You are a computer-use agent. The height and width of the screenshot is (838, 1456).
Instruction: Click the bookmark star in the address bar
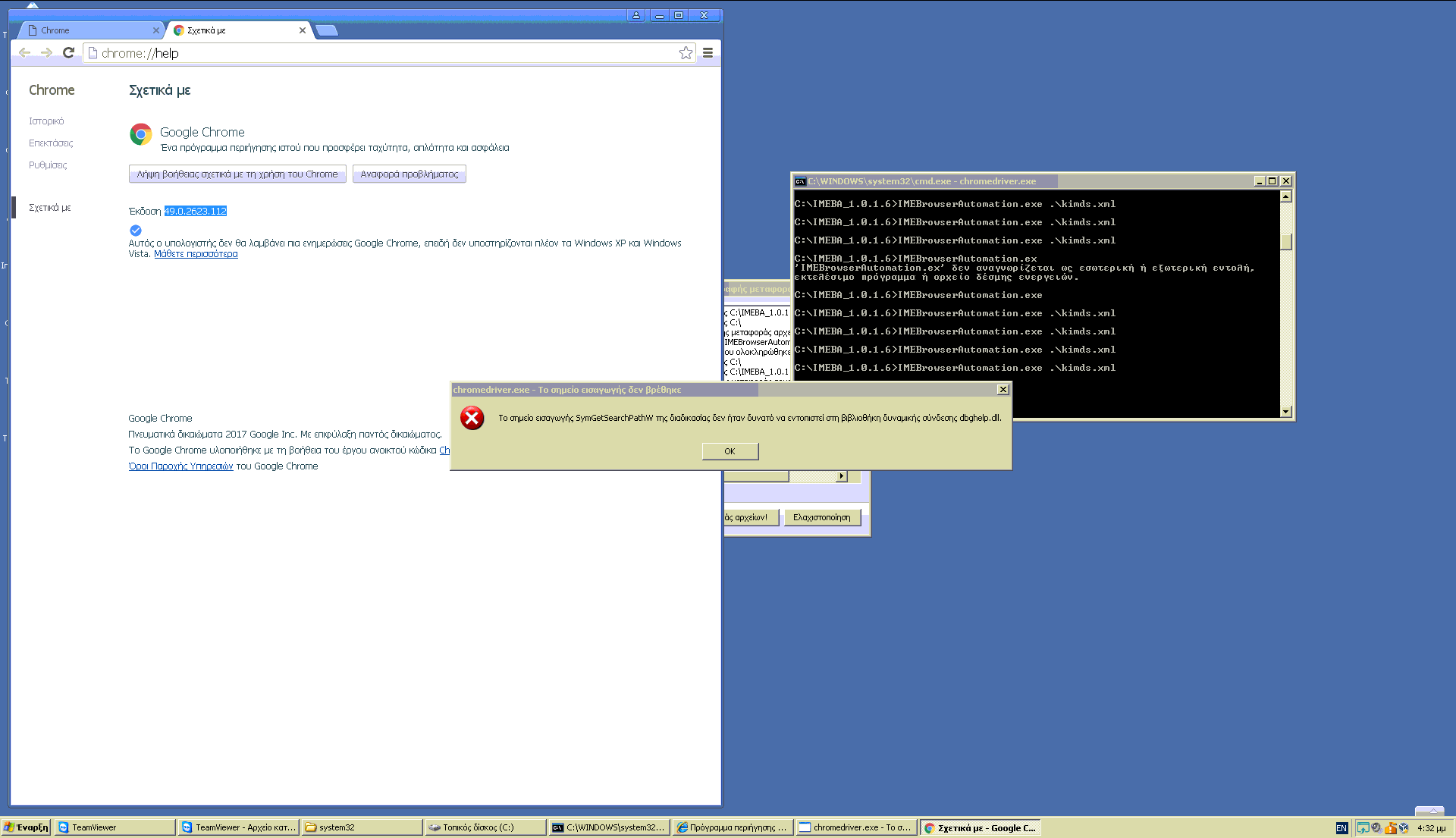tap(686, 52)
